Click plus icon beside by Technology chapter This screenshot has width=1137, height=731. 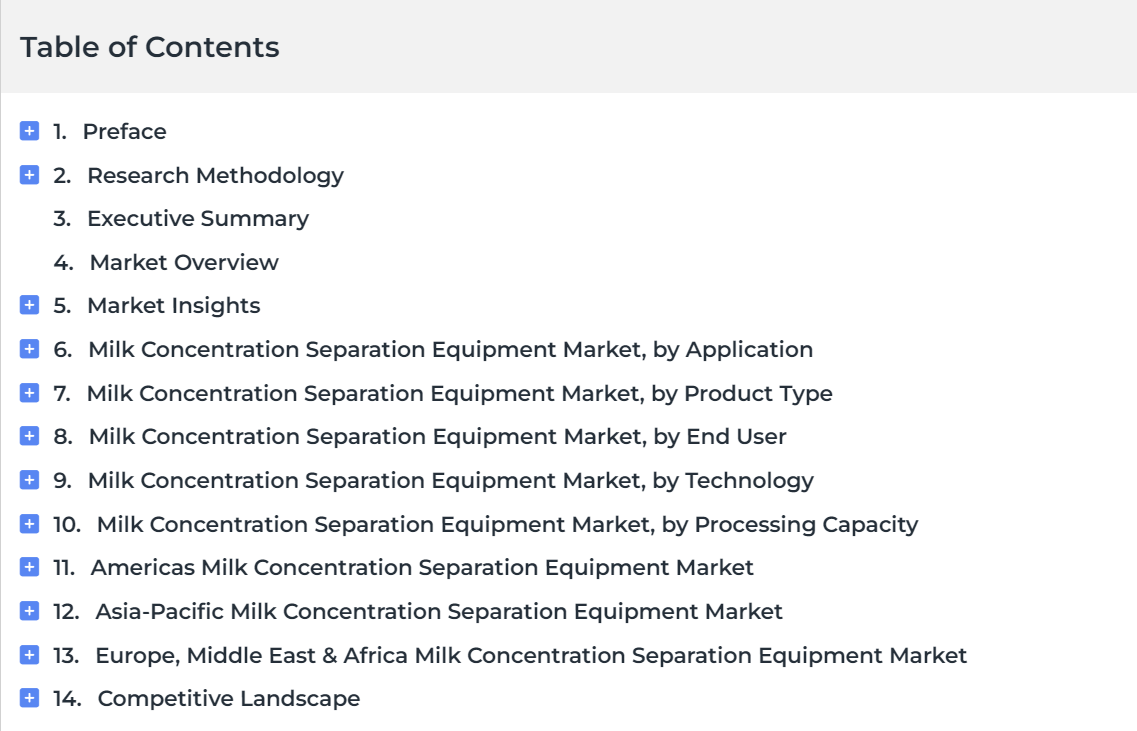29,480
